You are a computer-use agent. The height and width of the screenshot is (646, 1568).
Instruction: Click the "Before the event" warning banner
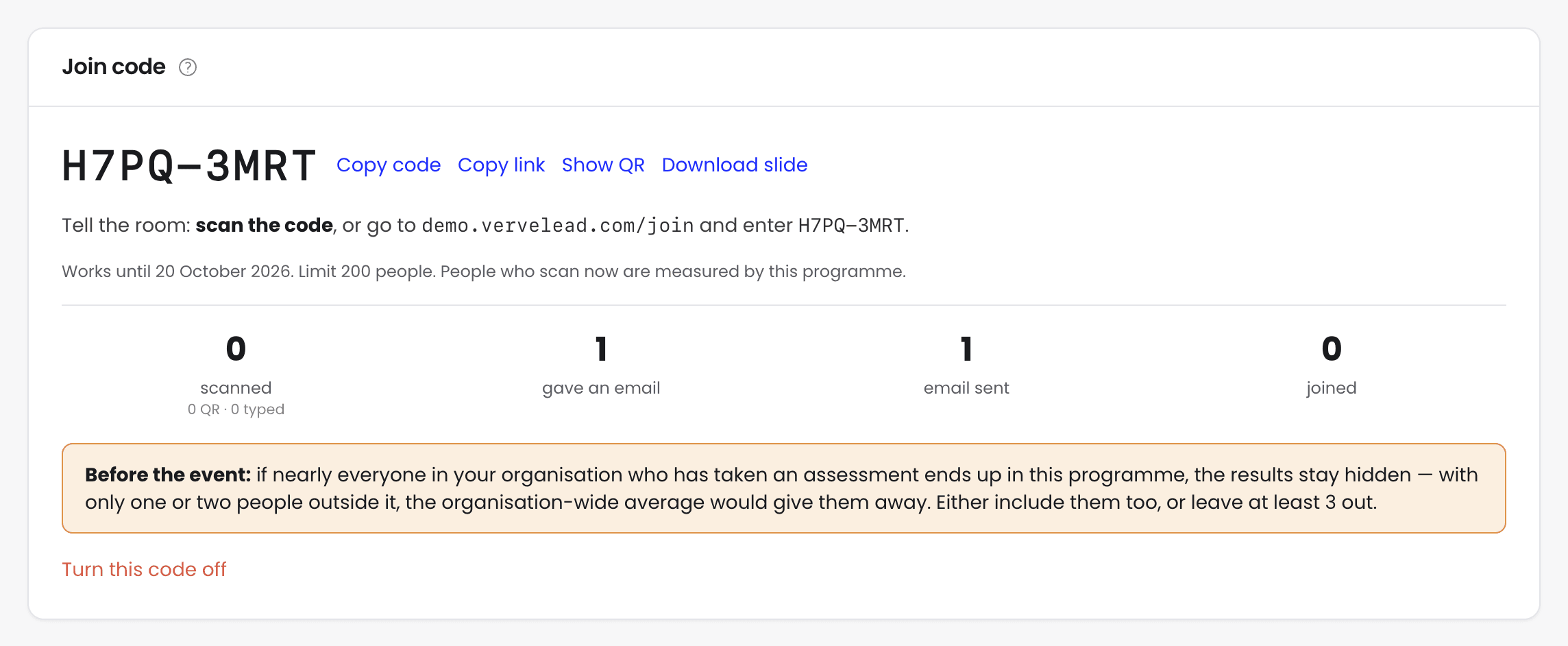[x=784, y=488]
